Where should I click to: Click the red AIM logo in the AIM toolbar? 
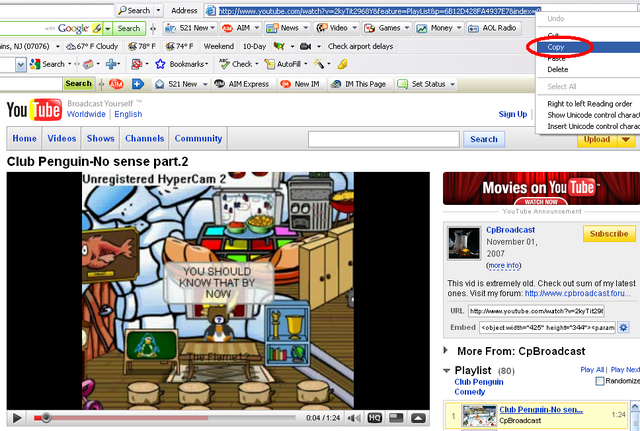click(x=116, y=84)
